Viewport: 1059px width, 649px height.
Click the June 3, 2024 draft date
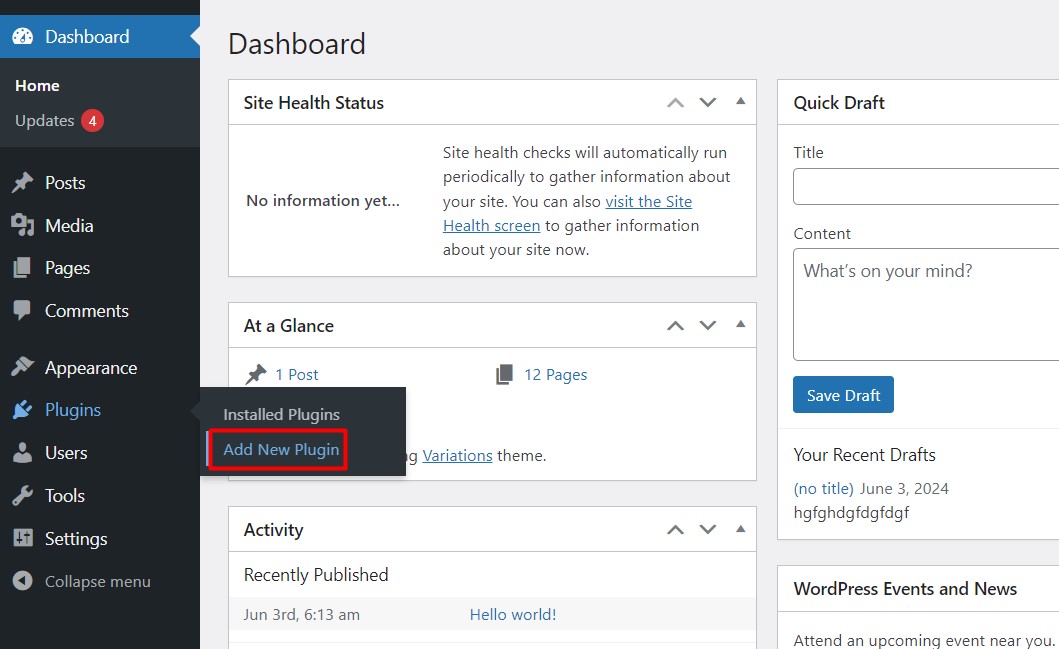point(904,488)
